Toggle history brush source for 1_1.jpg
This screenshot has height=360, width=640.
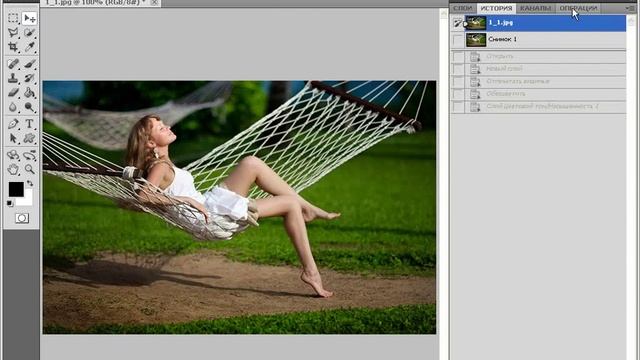(458, 23)
